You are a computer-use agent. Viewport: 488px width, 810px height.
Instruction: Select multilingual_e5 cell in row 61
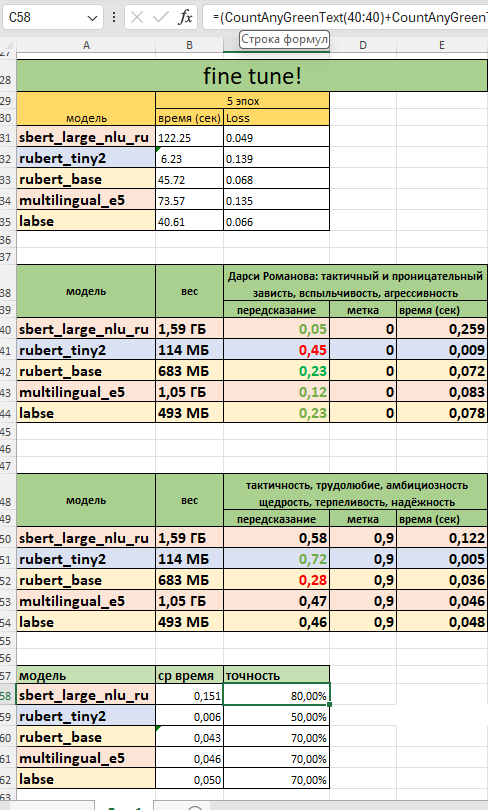click(x=86, y=758)
